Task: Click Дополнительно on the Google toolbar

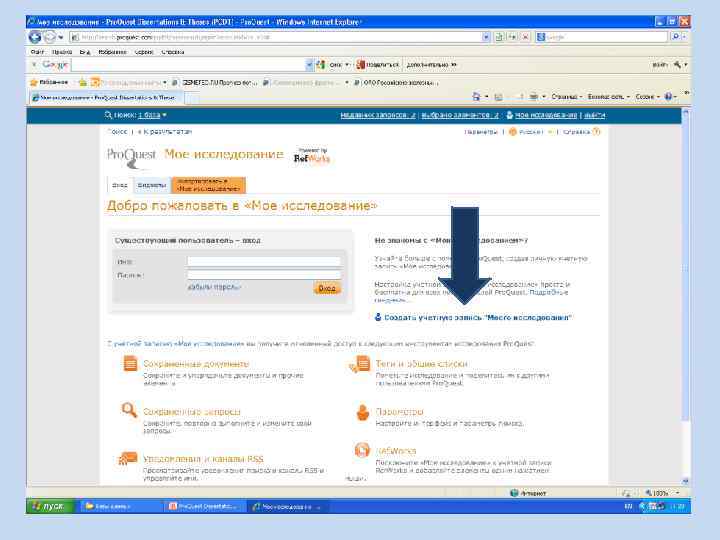Action: [431, 65]
